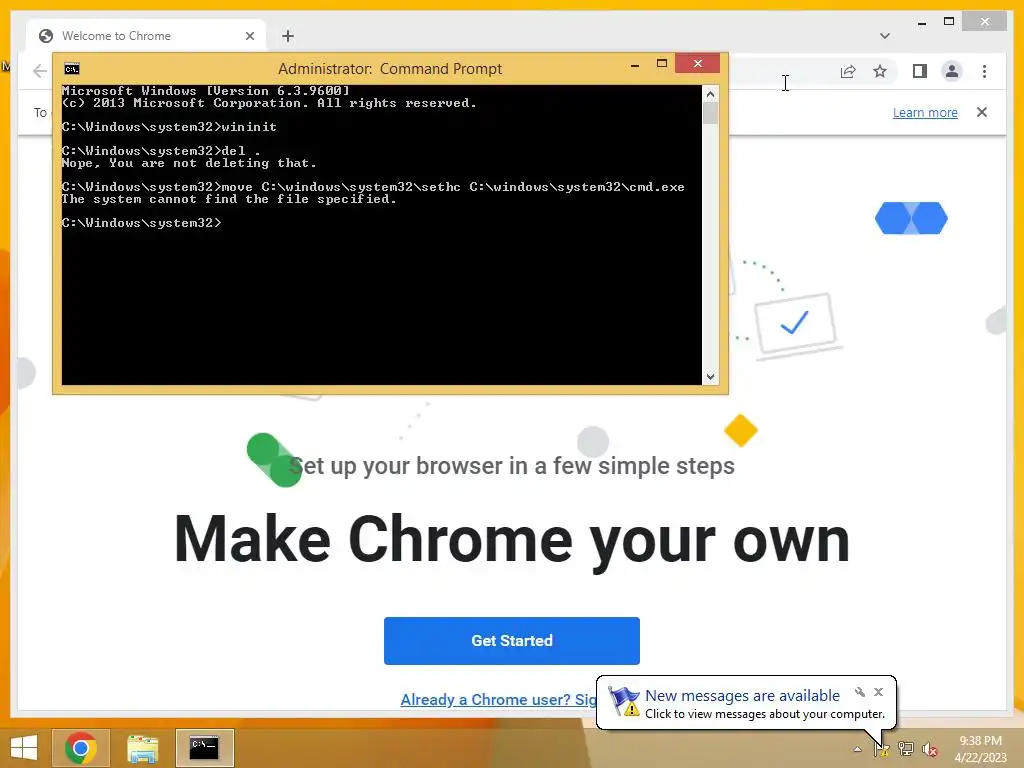This screenshot has width=1024, height=768.
Task: Close the New messages notification balloon
Action: pos(878,692)
